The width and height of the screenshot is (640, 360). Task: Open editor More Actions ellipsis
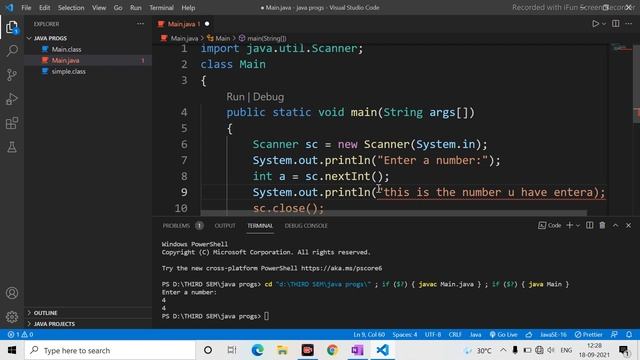(629, 24)
